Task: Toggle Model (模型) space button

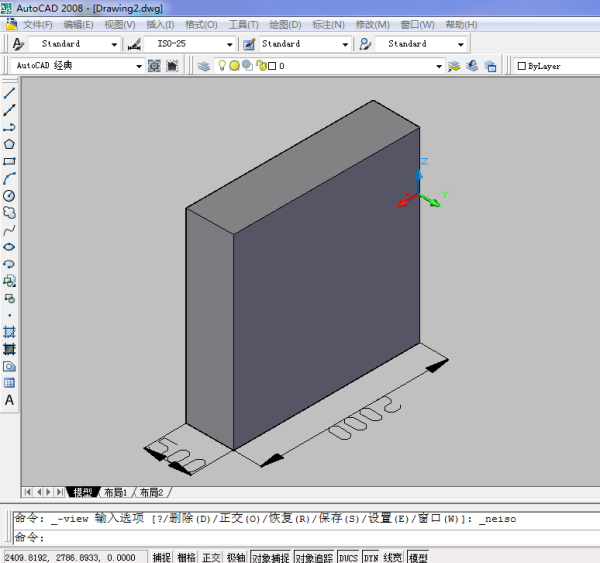Action: pos(418,557)
